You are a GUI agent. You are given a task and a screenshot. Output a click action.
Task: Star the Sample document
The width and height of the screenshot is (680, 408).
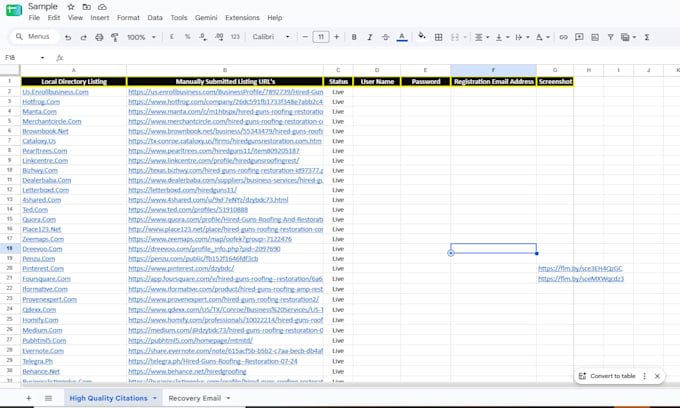71,7
